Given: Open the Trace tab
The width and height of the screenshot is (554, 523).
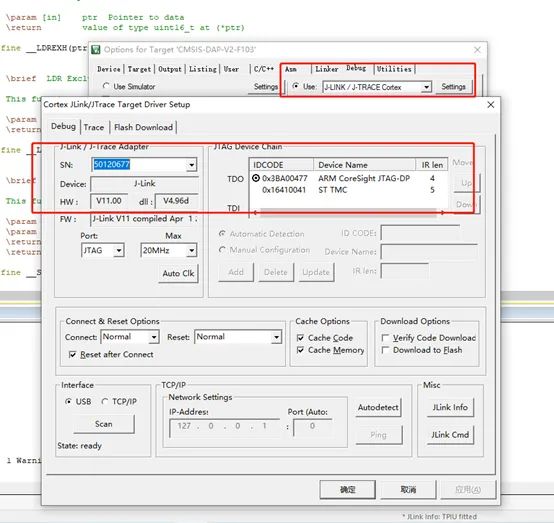Looking at the screenshot, I should coord(94,128).
